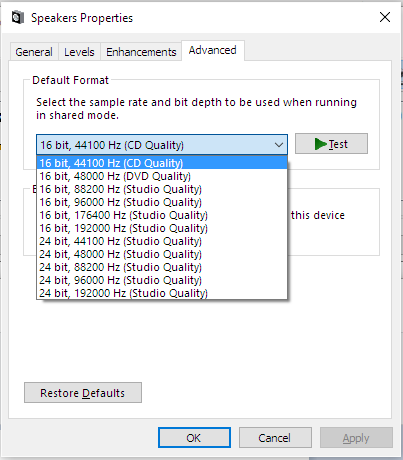This screenshot has width=403, height=460.
Task: Click the speaker icon in title bar
Action: tap(18, 17)
